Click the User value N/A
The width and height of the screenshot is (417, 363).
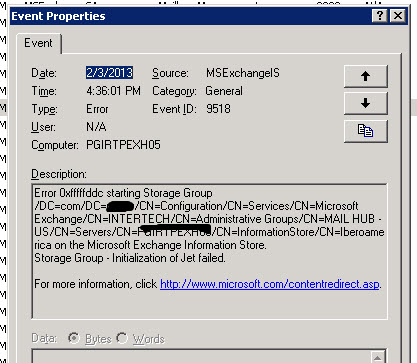coord(96,127)
